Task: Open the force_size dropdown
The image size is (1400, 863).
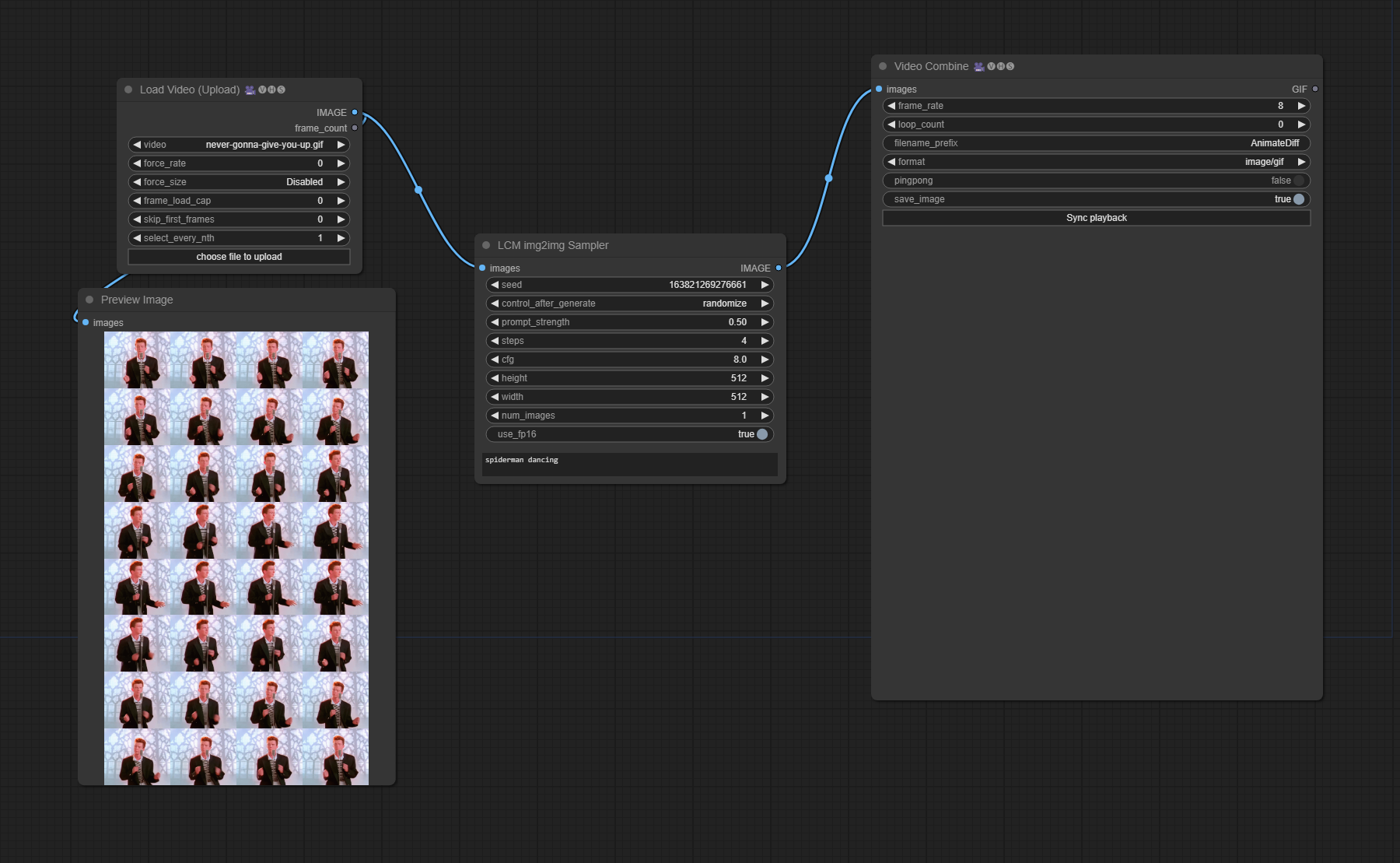Action: click(239, 182)
